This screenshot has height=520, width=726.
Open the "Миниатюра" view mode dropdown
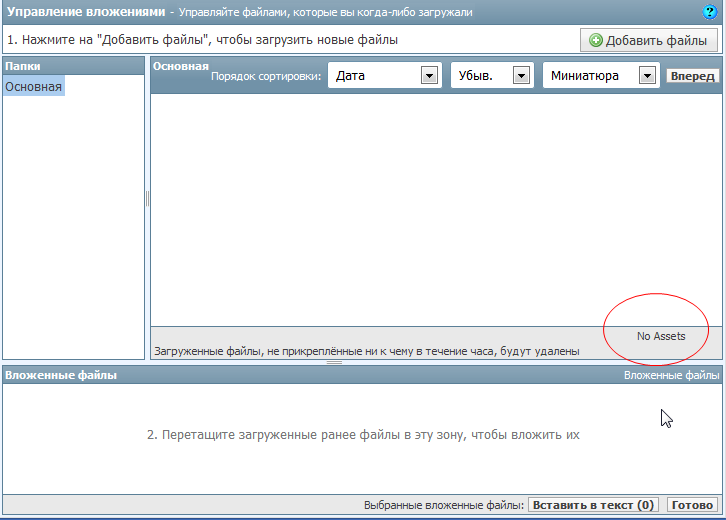[x=601, y=75]
